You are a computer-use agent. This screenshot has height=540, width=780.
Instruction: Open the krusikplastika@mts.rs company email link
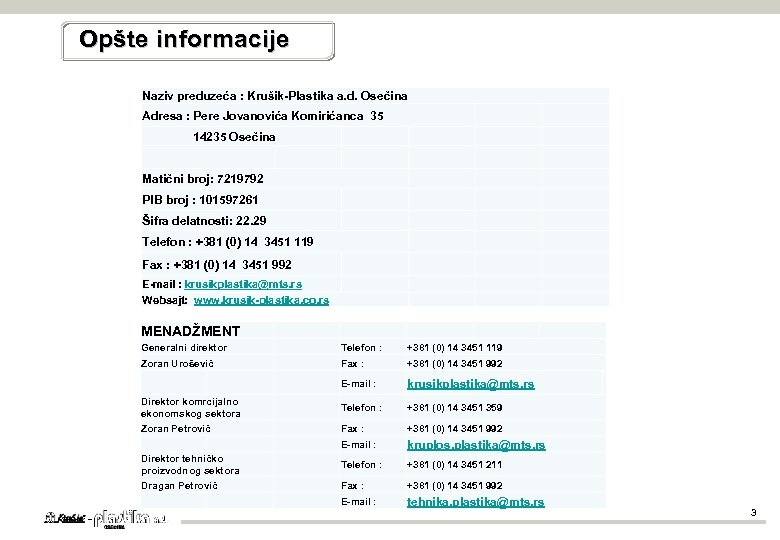click(x=243, y=284)
